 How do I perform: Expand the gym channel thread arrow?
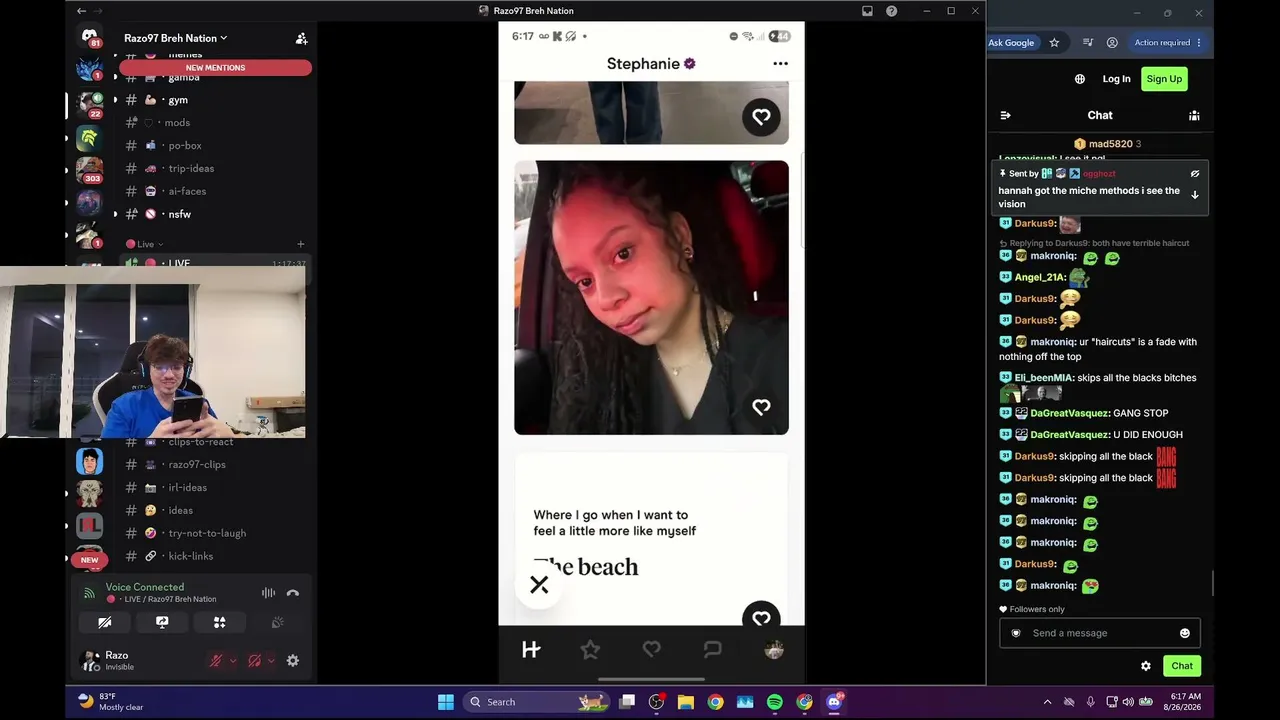click(x=115, y=100)
